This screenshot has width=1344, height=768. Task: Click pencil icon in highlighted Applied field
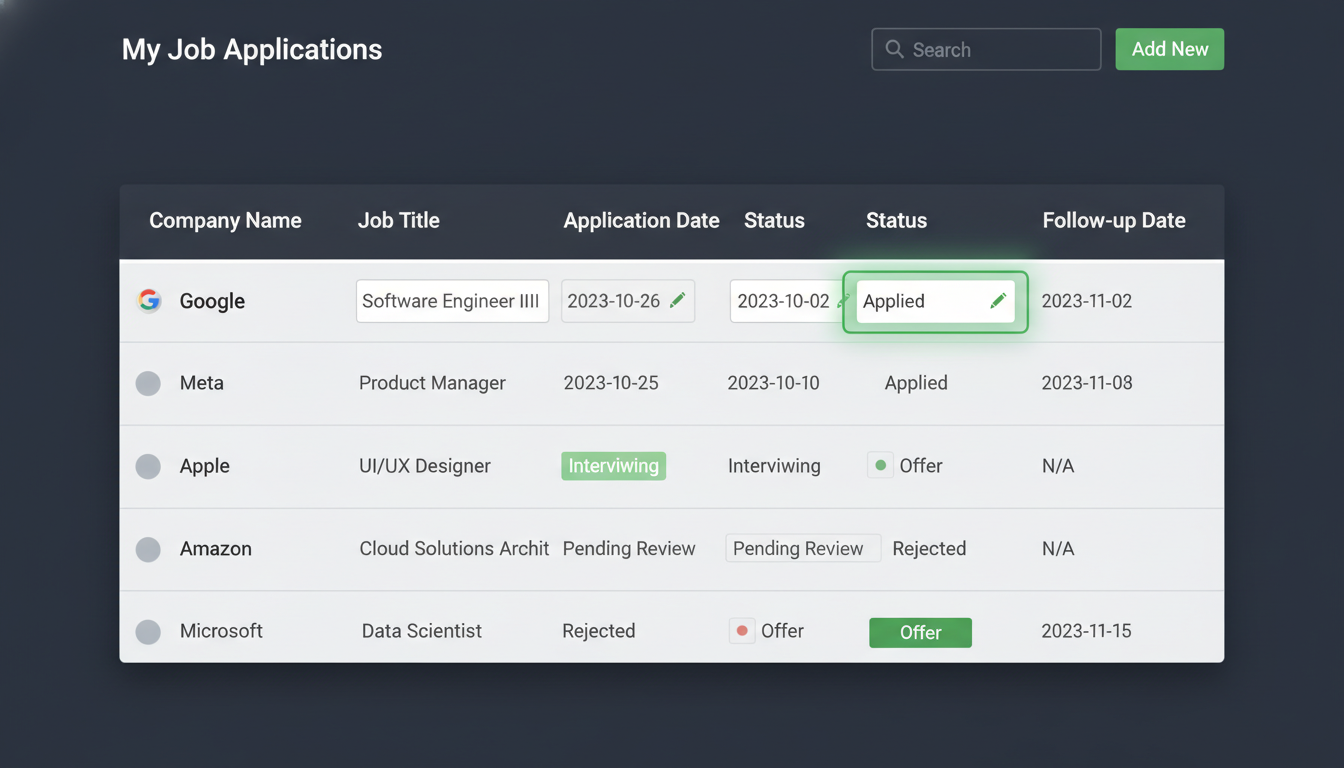[997, 301]
